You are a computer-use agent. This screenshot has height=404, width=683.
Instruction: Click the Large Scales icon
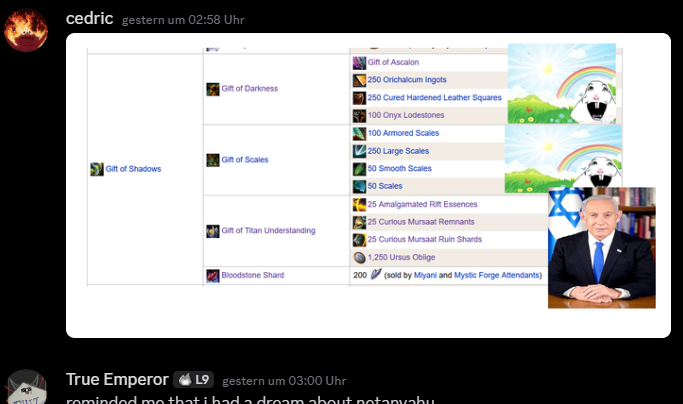(x=359, y=151)
